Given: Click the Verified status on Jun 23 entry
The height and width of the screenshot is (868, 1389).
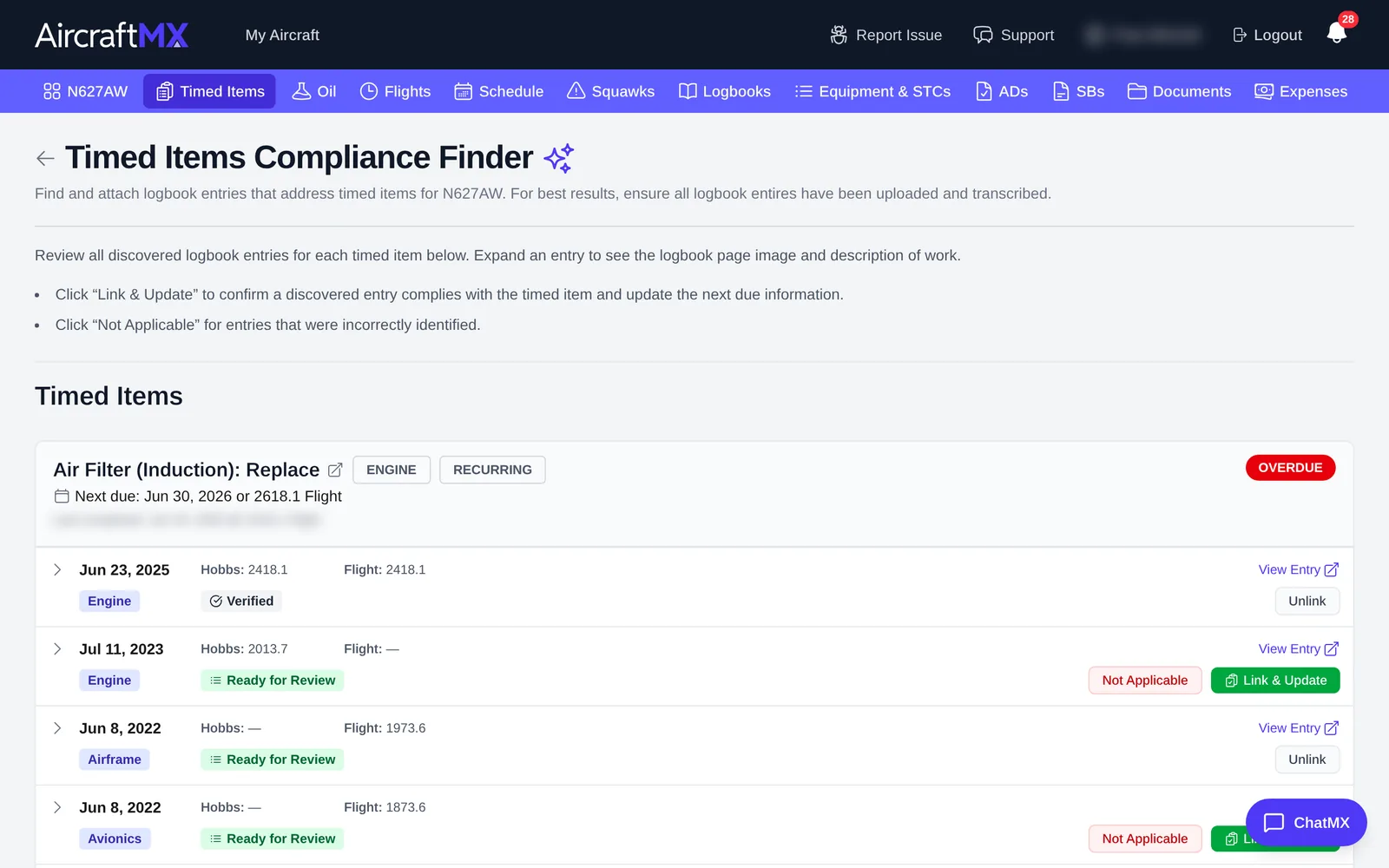Looking at the screenshot, I should tap(241, 601).
